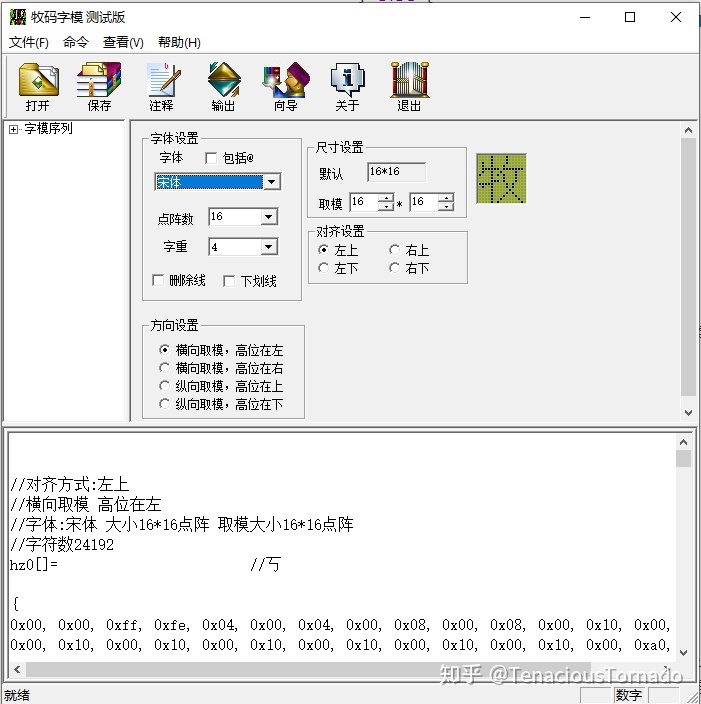Click the 就绪 status bar text

tap(17, 695)
